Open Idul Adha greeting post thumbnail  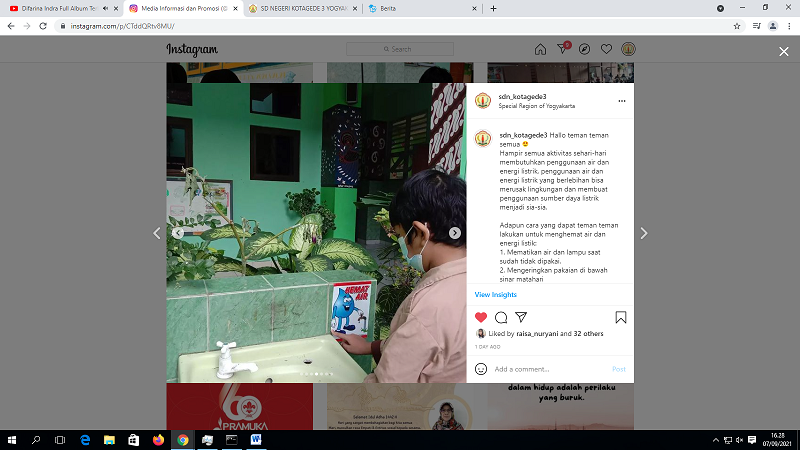pos(400,407)
